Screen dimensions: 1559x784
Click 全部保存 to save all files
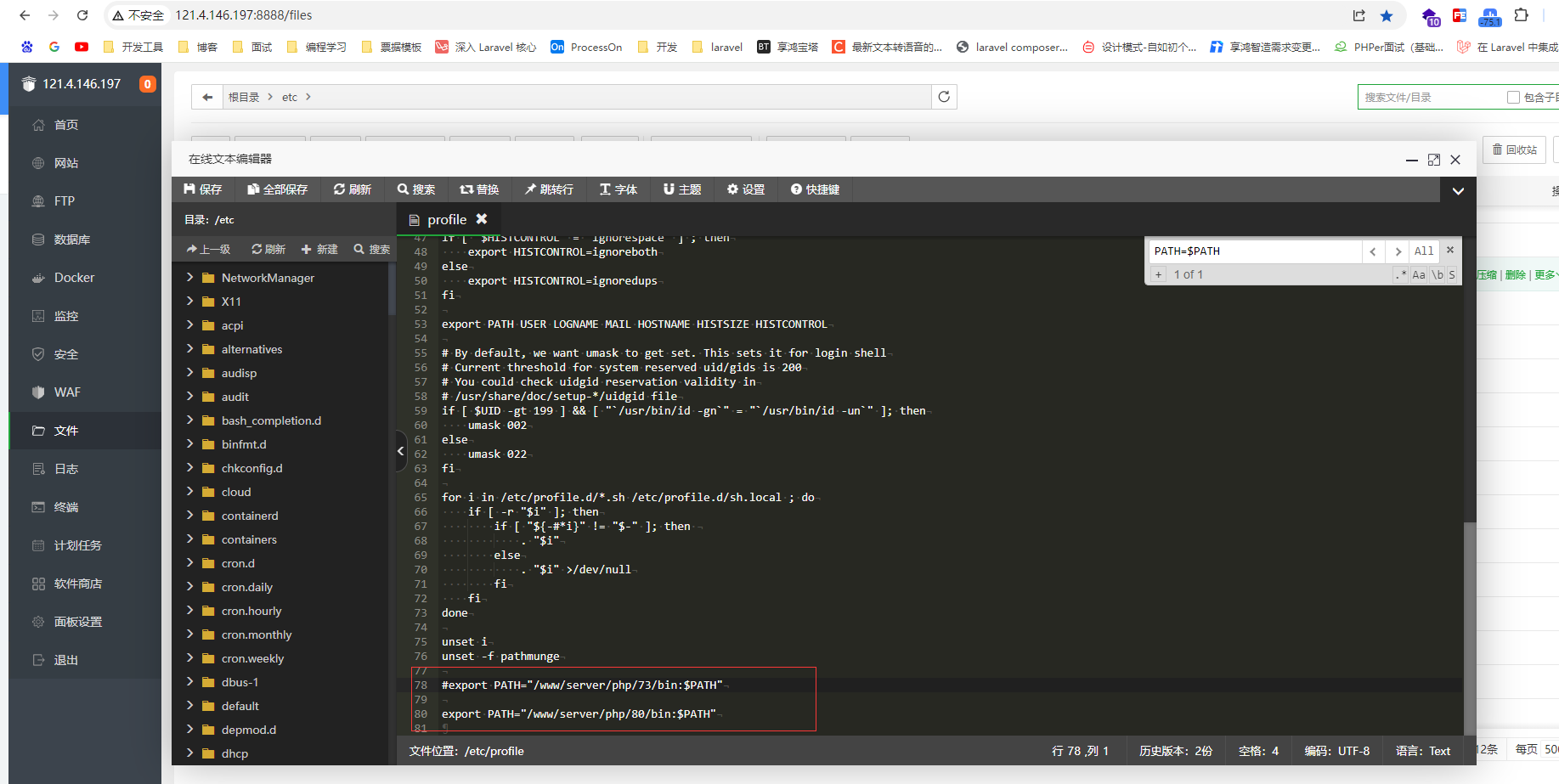(278, 189)
